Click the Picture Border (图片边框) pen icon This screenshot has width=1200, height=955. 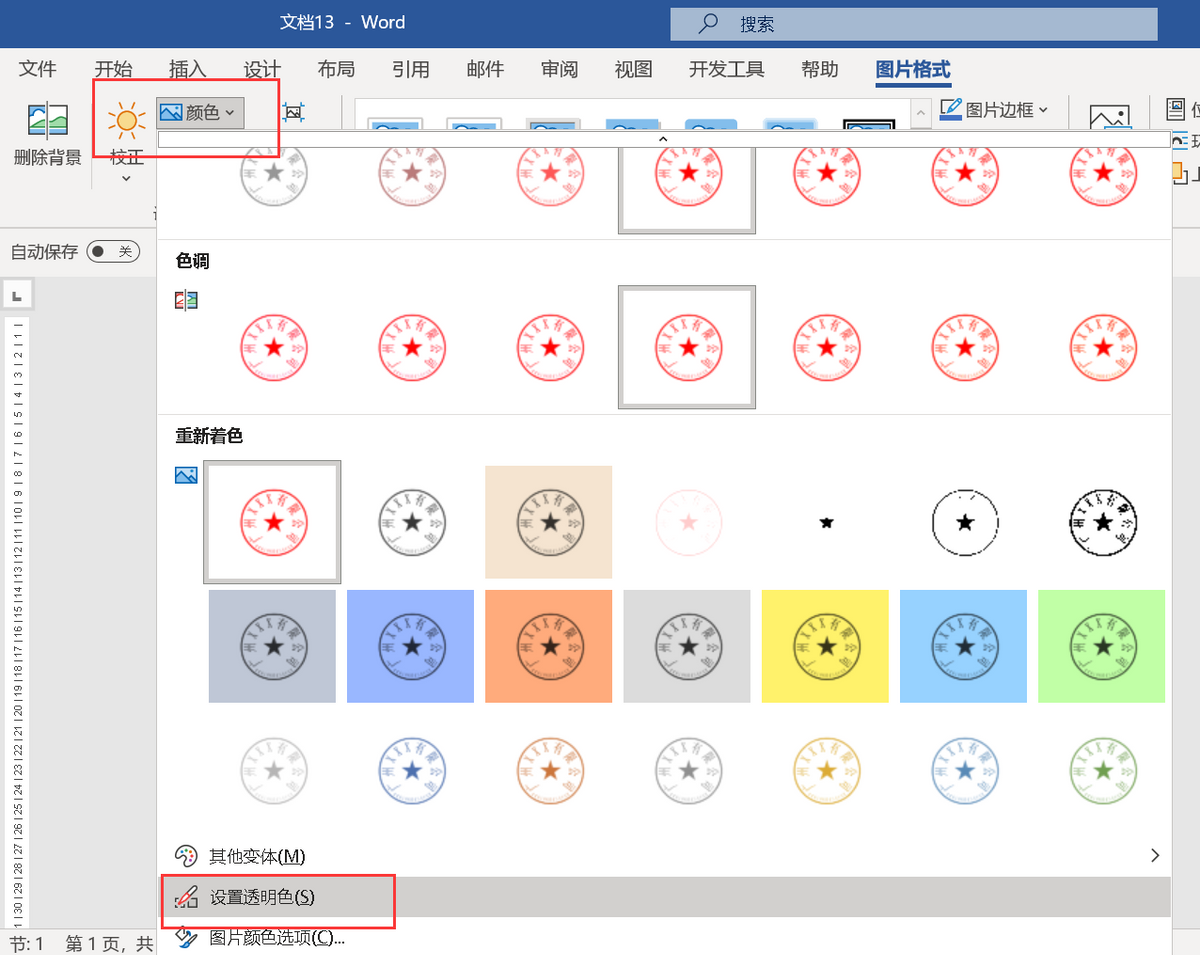coord(950,109)
